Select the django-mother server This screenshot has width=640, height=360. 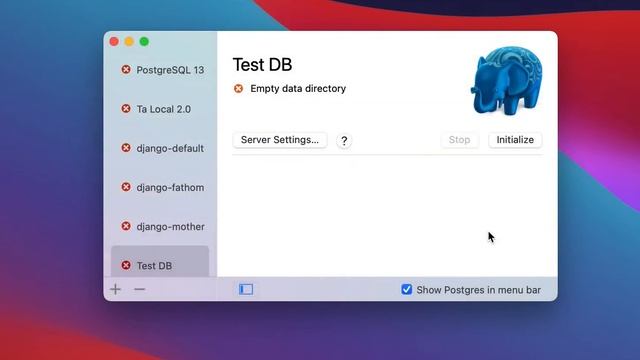160,226
